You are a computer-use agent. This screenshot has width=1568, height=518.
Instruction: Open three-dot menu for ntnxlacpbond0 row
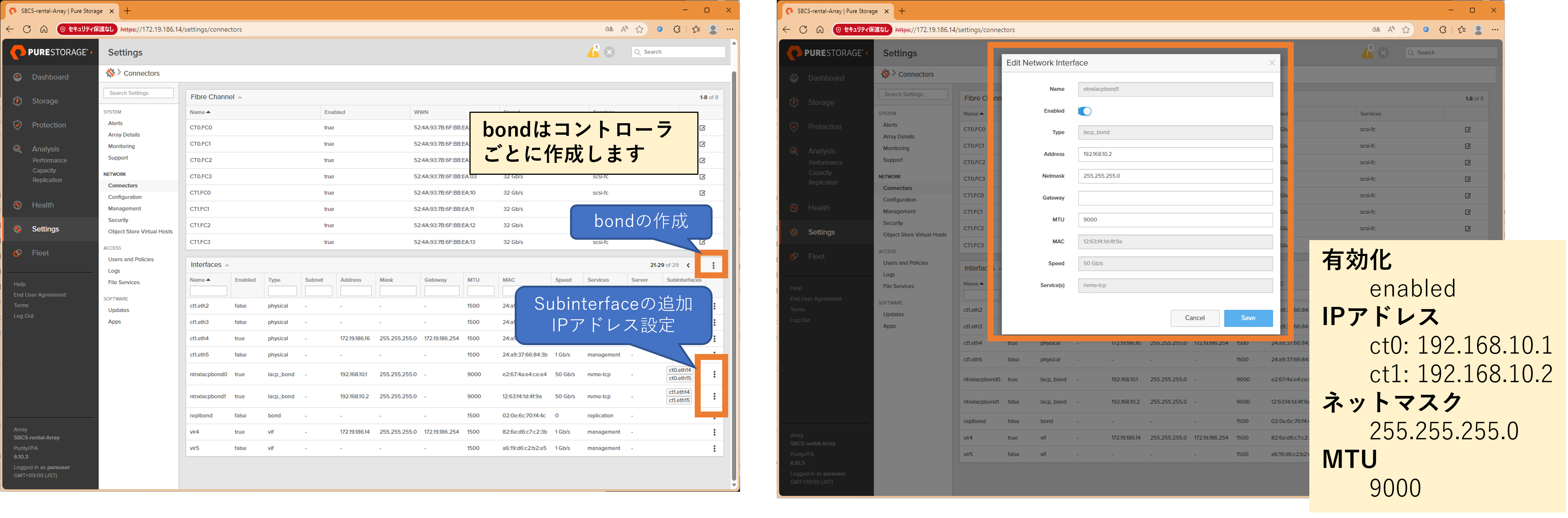(714, 374)
